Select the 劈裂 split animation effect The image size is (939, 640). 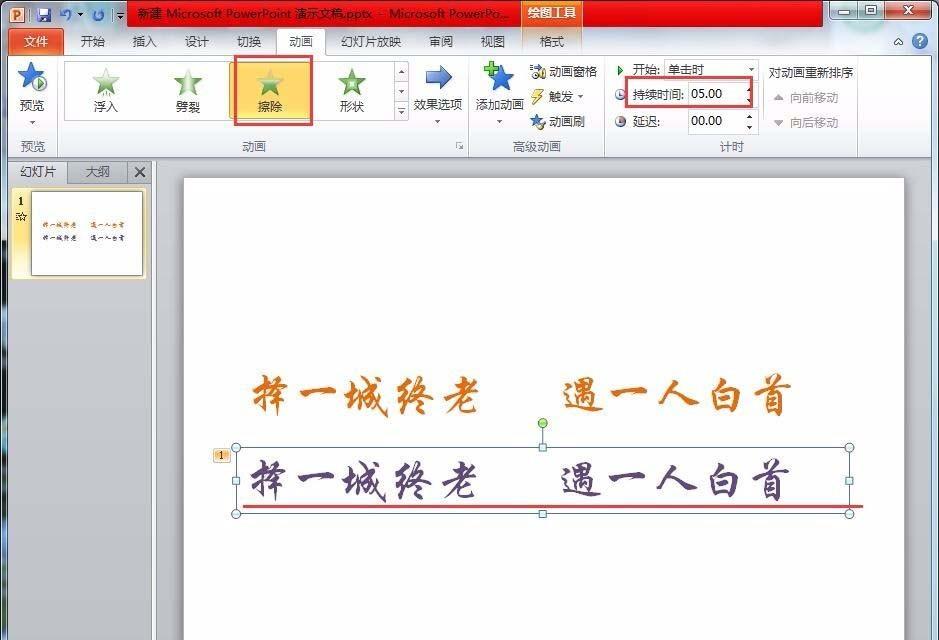coord(187,91)
